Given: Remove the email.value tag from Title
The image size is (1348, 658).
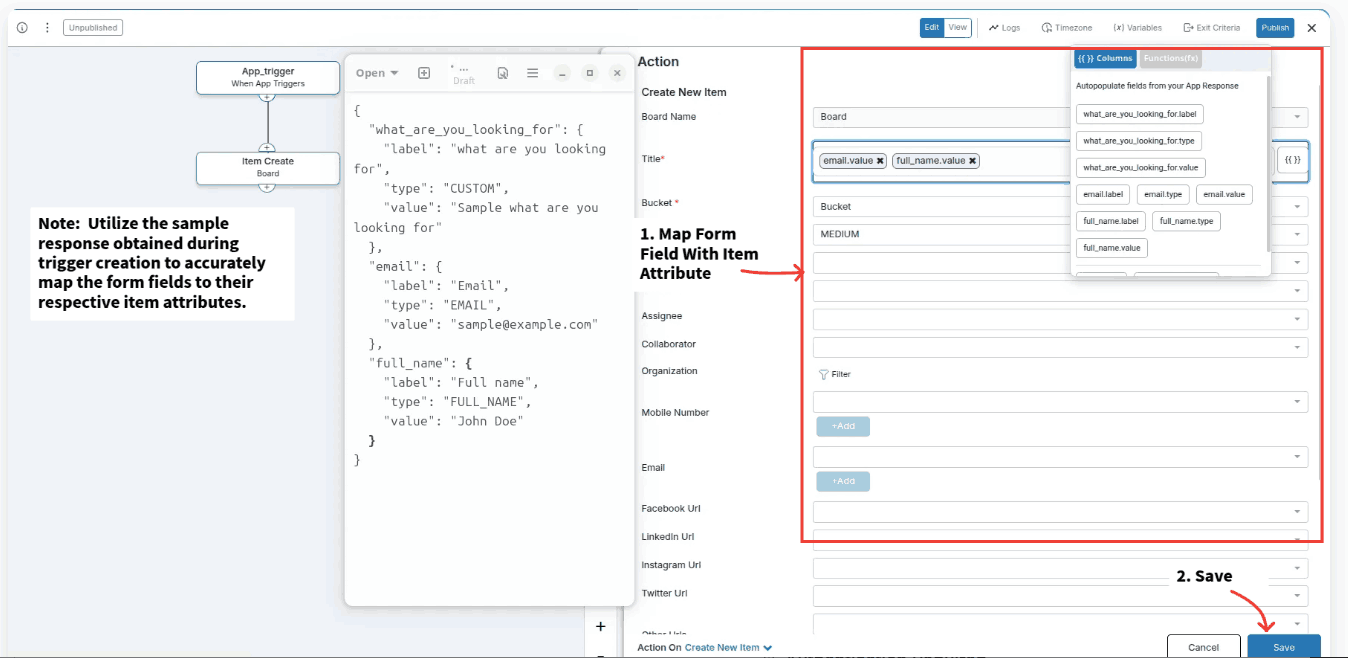Looking at the screenshot, I should 880,161.
